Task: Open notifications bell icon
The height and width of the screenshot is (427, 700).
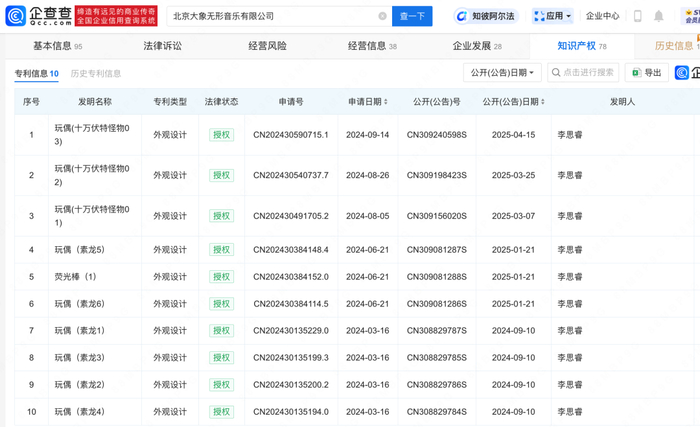Action: pos(659,16)
